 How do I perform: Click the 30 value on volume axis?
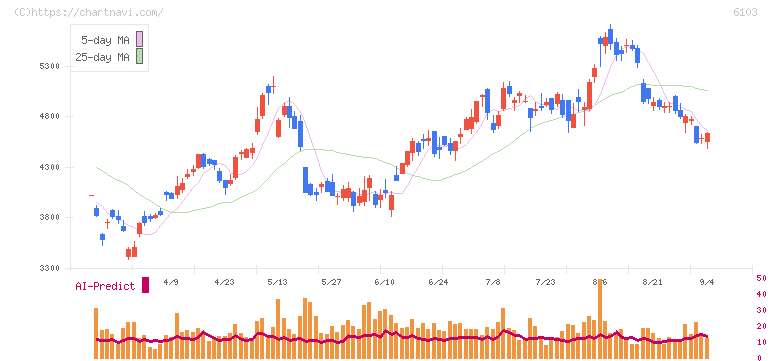(x=761, y=310)
